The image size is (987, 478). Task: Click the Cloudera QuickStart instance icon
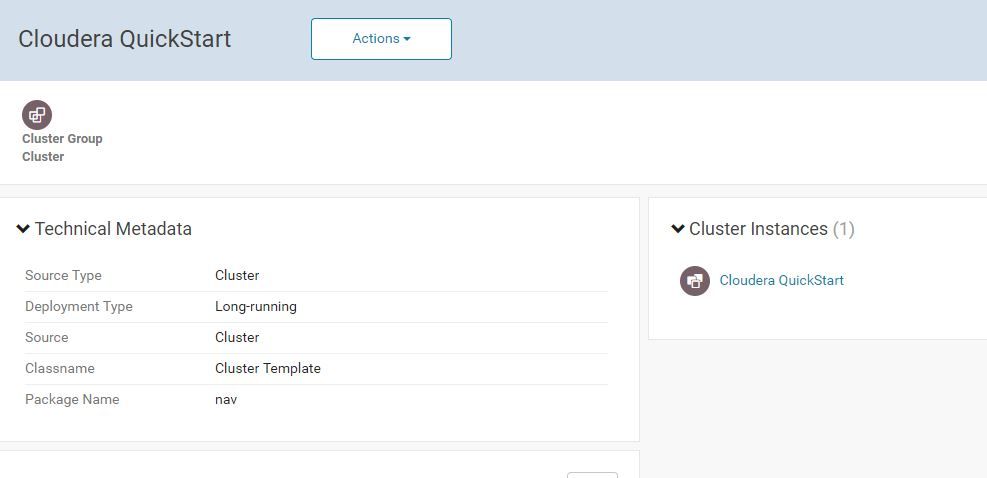coord(695,281)
